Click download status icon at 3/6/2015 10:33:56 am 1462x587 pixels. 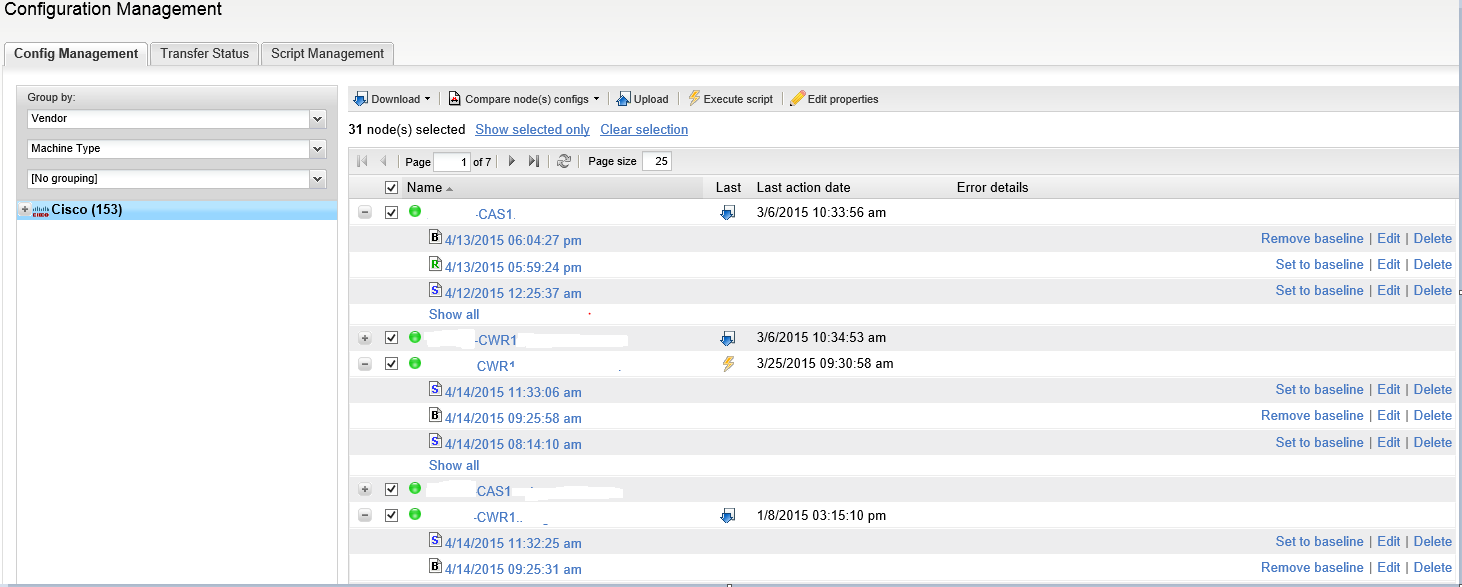coord(728,213)
